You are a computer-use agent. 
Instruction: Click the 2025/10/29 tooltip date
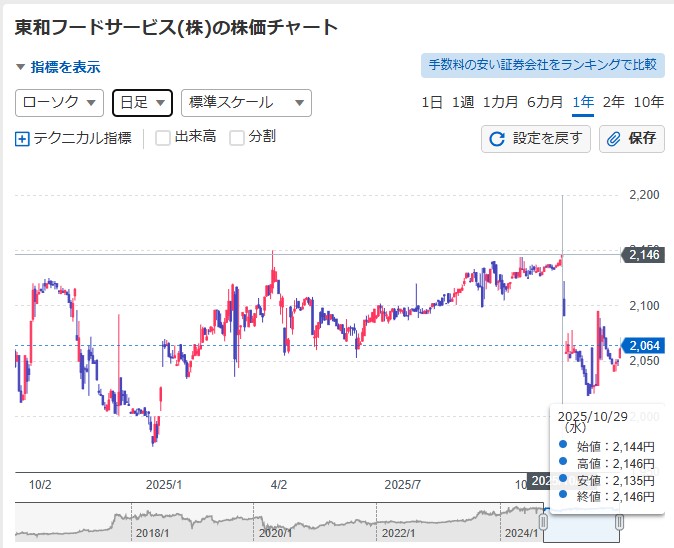tap(593, 416)
